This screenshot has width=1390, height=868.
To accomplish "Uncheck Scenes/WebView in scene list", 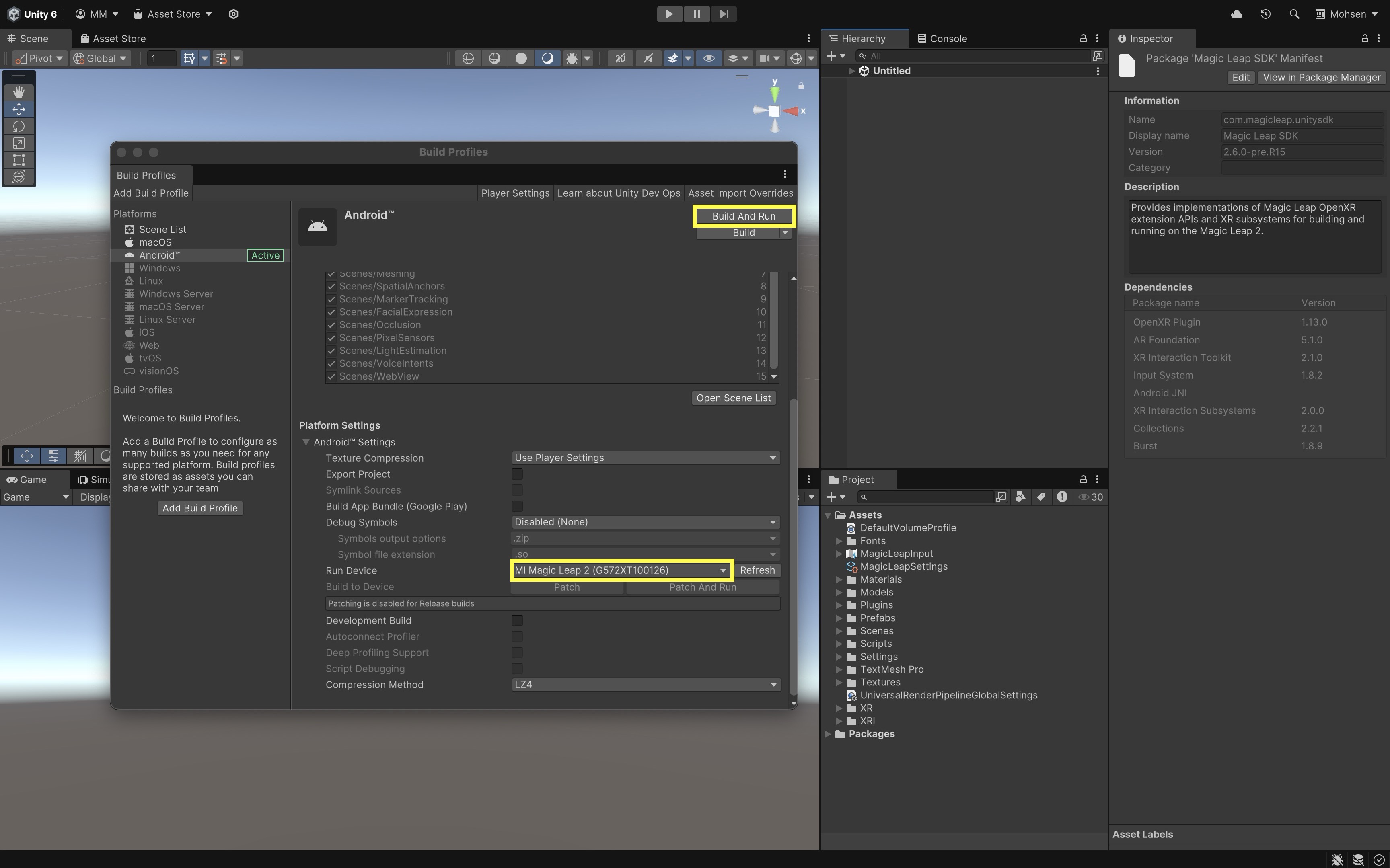I will point(331,377).
